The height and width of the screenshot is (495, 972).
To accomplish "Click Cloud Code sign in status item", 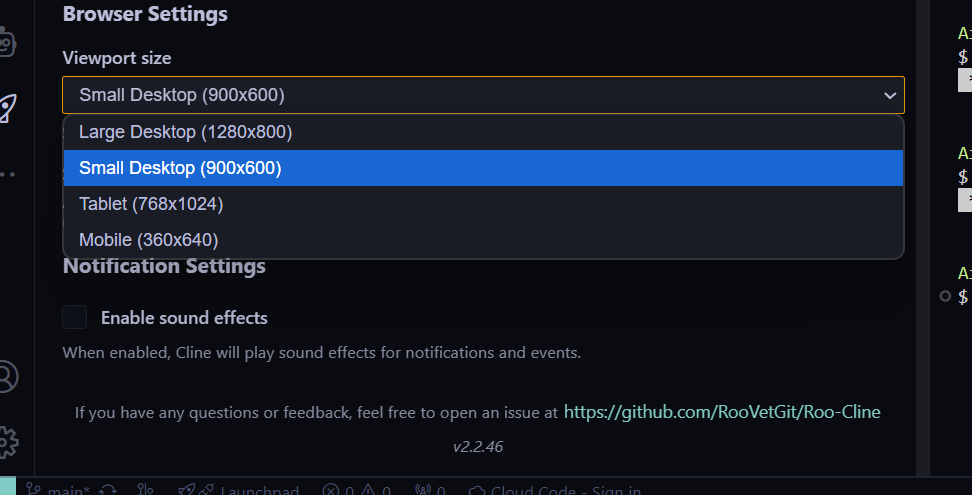I will coord(554,490).
